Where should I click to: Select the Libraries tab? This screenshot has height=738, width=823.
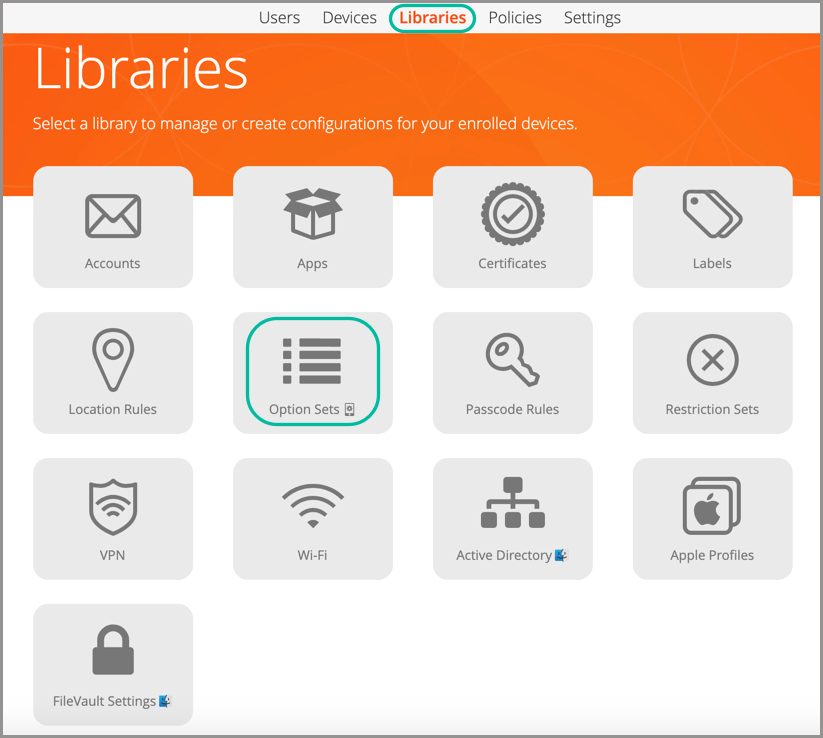(x=432, y=18)
